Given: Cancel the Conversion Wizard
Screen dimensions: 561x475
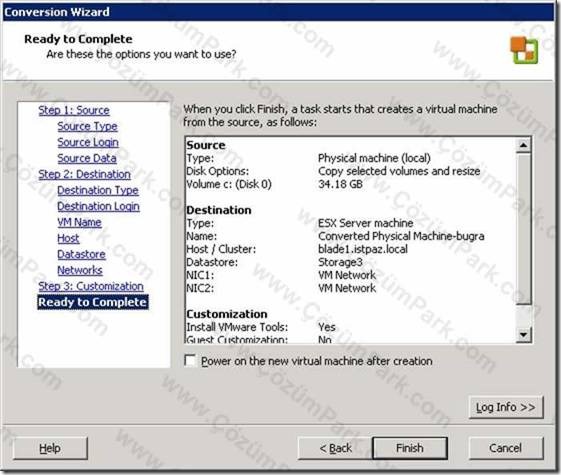Looking at the screenshot, I should pos(506,448).
